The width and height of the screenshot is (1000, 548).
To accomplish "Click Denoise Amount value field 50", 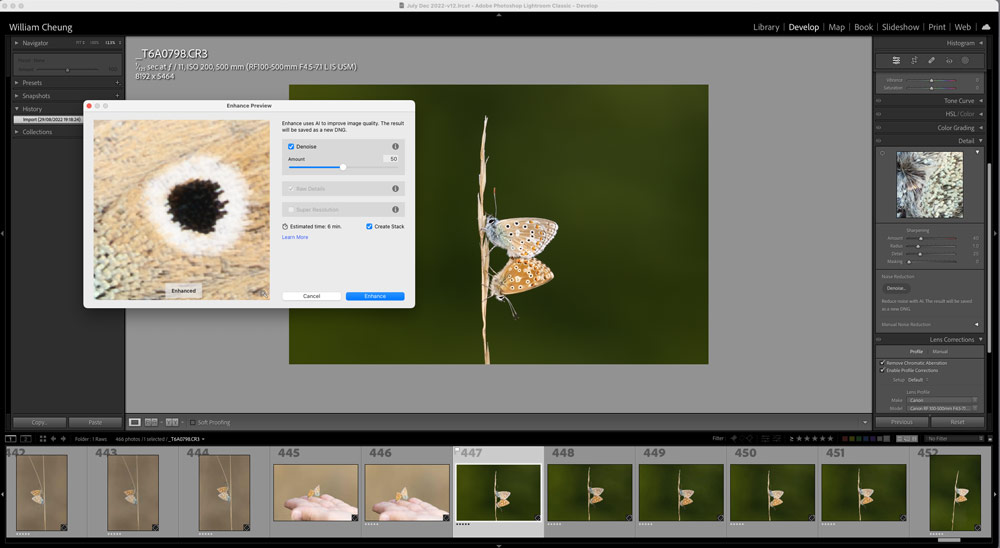I will (392, 159).
